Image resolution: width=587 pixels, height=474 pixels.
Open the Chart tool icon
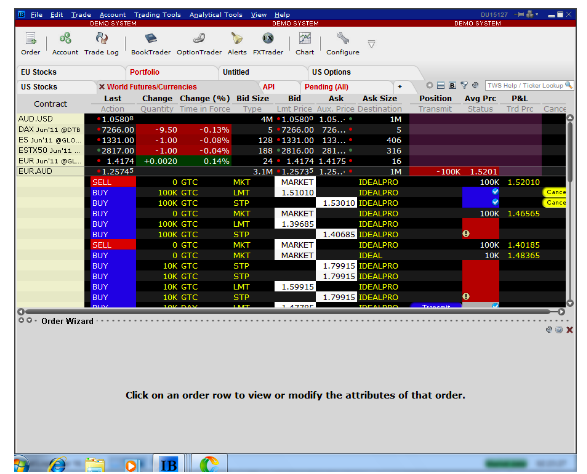(x=305, y=44)
